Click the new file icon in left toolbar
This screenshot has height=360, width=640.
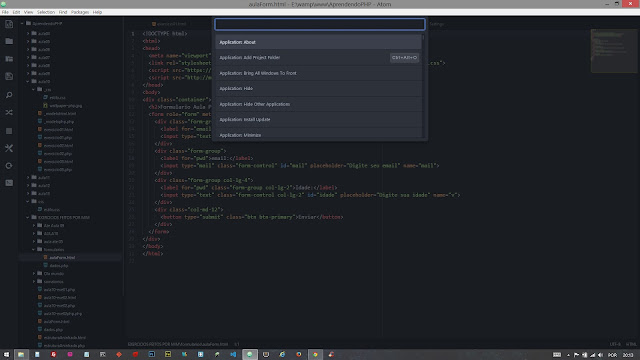pyautogui.click(x=9, y=24)
